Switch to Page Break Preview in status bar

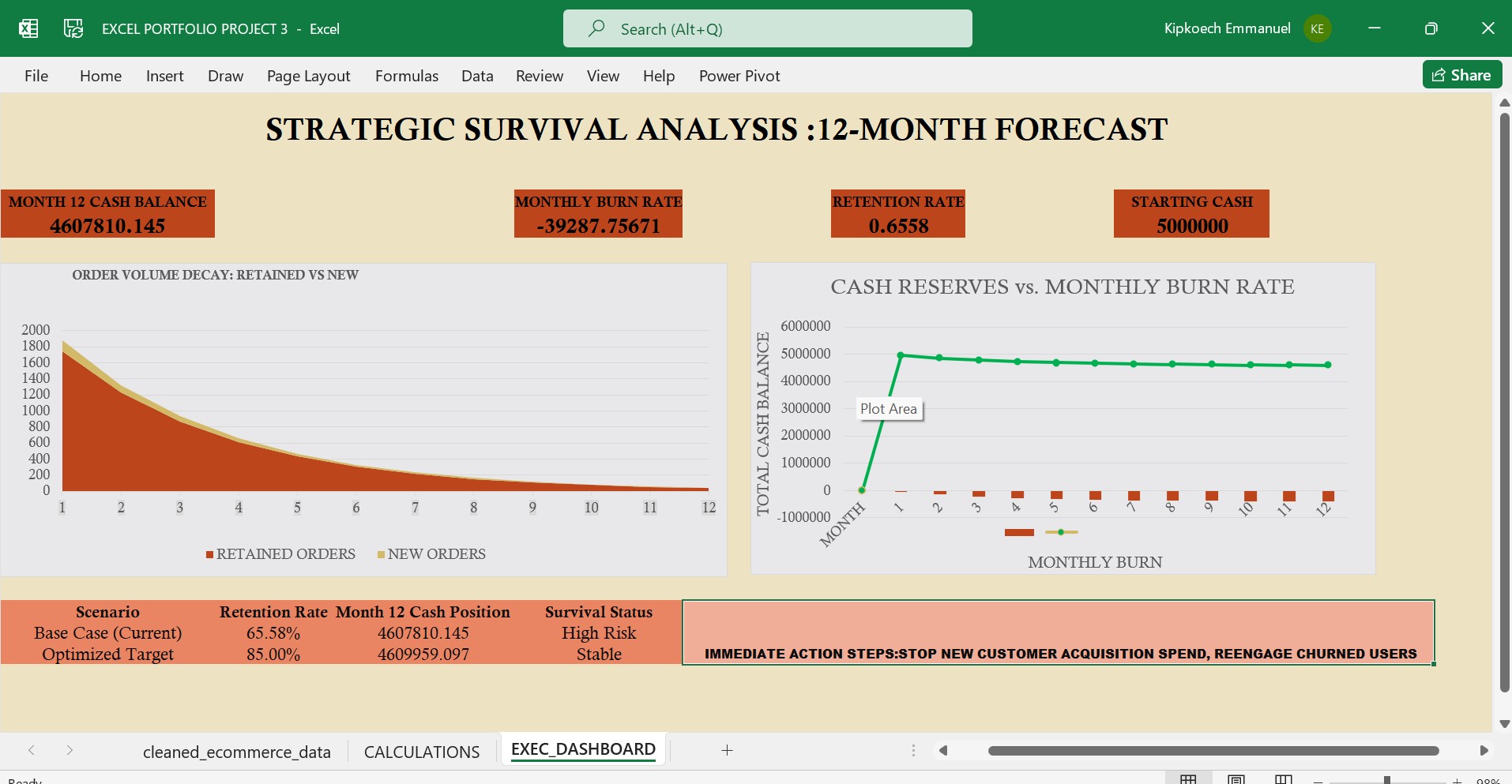coord(1283,779)
